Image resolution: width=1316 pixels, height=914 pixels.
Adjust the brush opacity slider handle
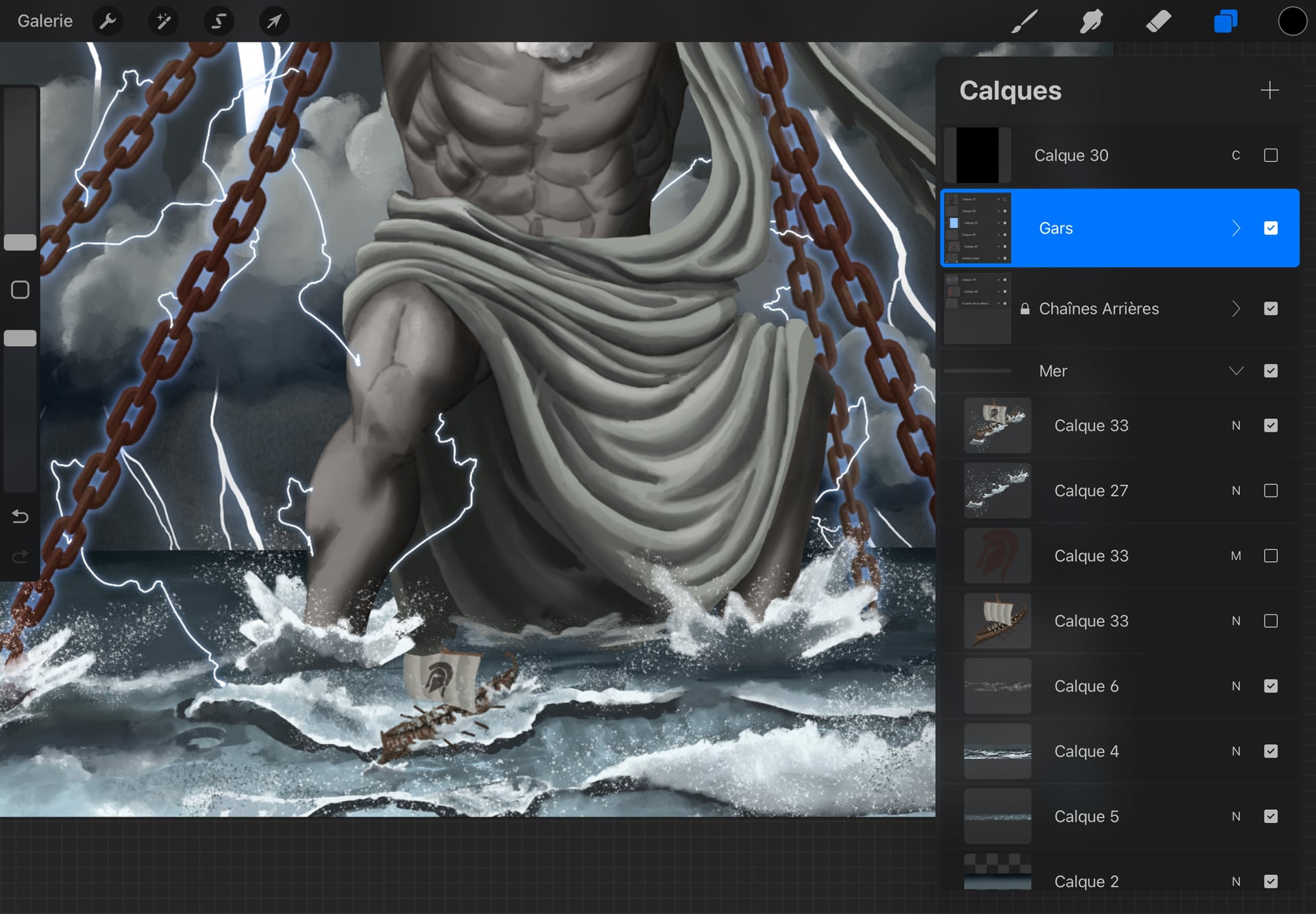pos(20,338)
